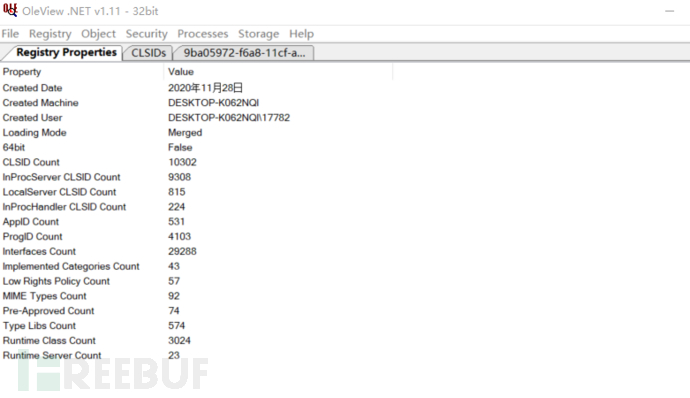Select InProcHandler CLSID Count property

[64, 207]
